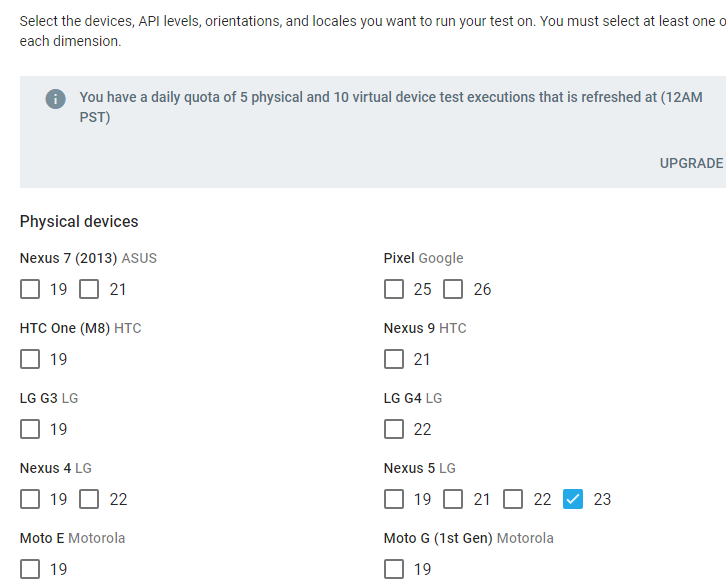Select API 26 for Pixel Google
This screenshot has height=582, width=726.
[x=454, y=289]
